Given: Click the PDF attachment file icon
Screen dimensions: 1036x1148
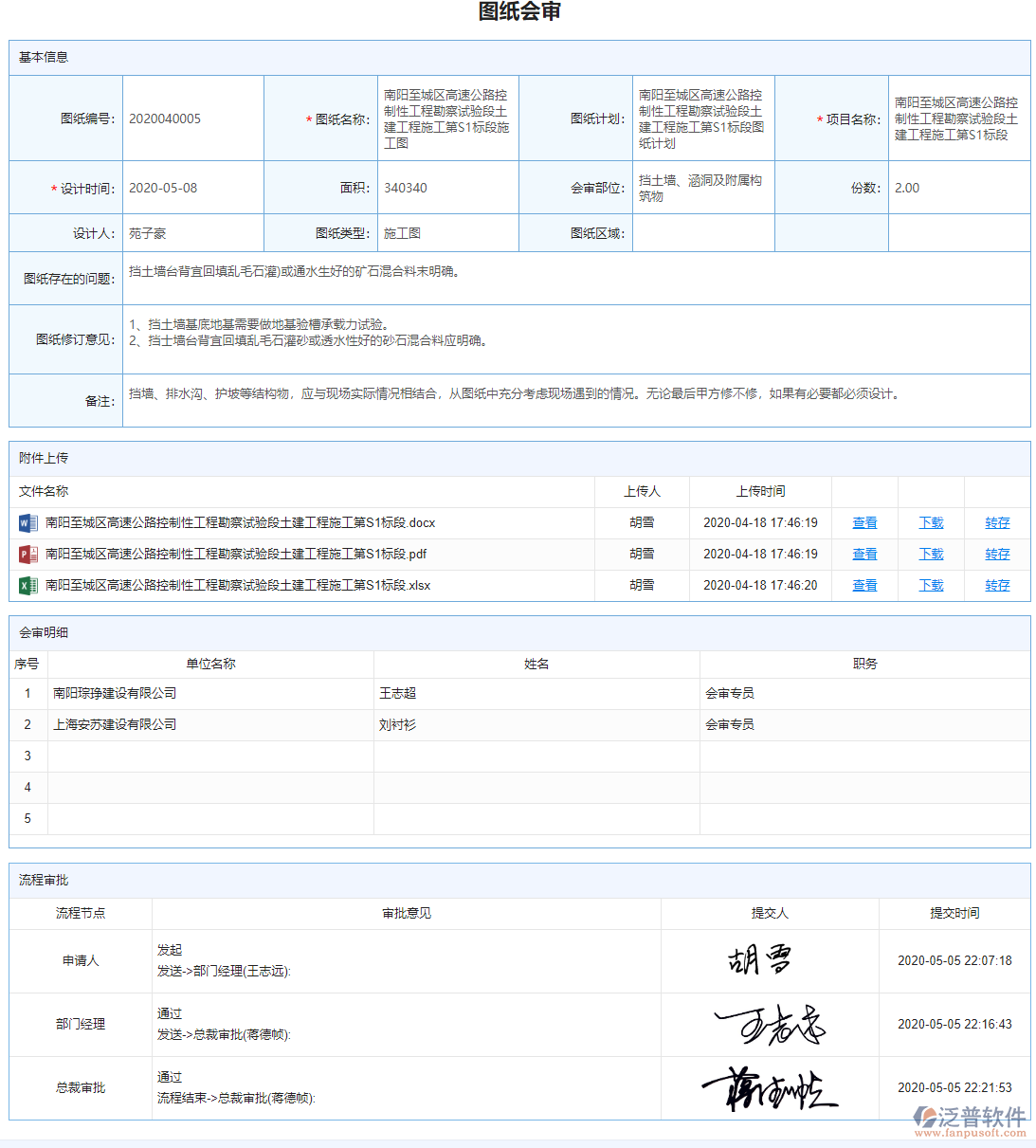Looking at the screenshot, I should (27, 554).
